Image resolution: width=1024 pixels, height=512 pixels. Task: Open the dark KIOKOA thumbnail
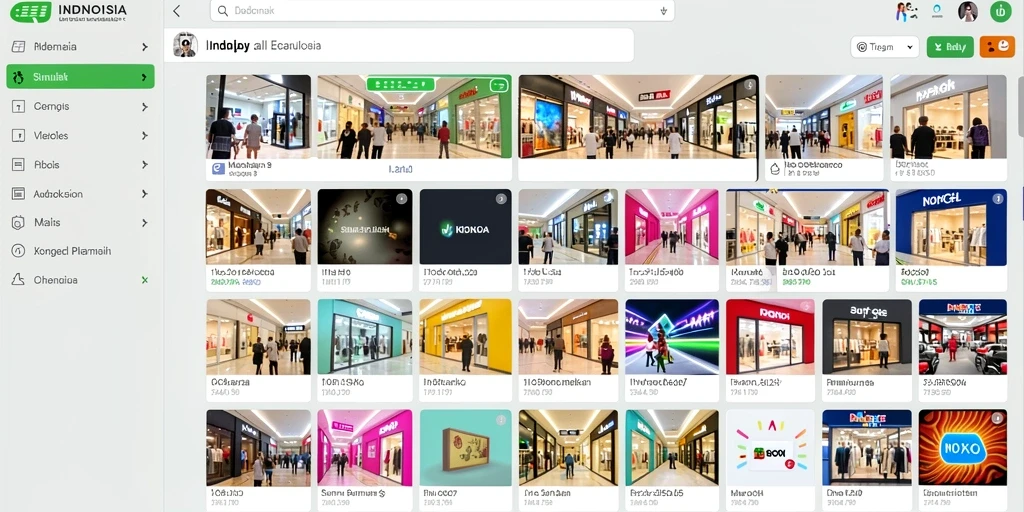click(x=465, y=227)
